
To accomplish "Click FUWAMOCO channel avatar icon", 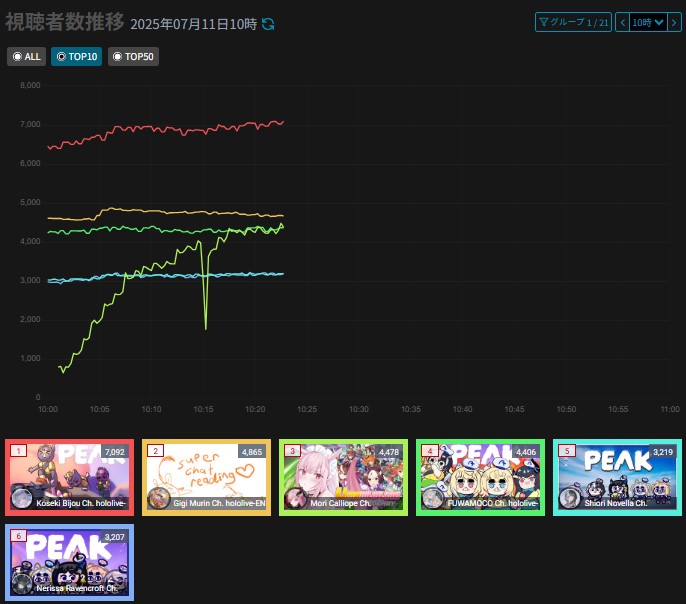I will [x=432, y=499].
